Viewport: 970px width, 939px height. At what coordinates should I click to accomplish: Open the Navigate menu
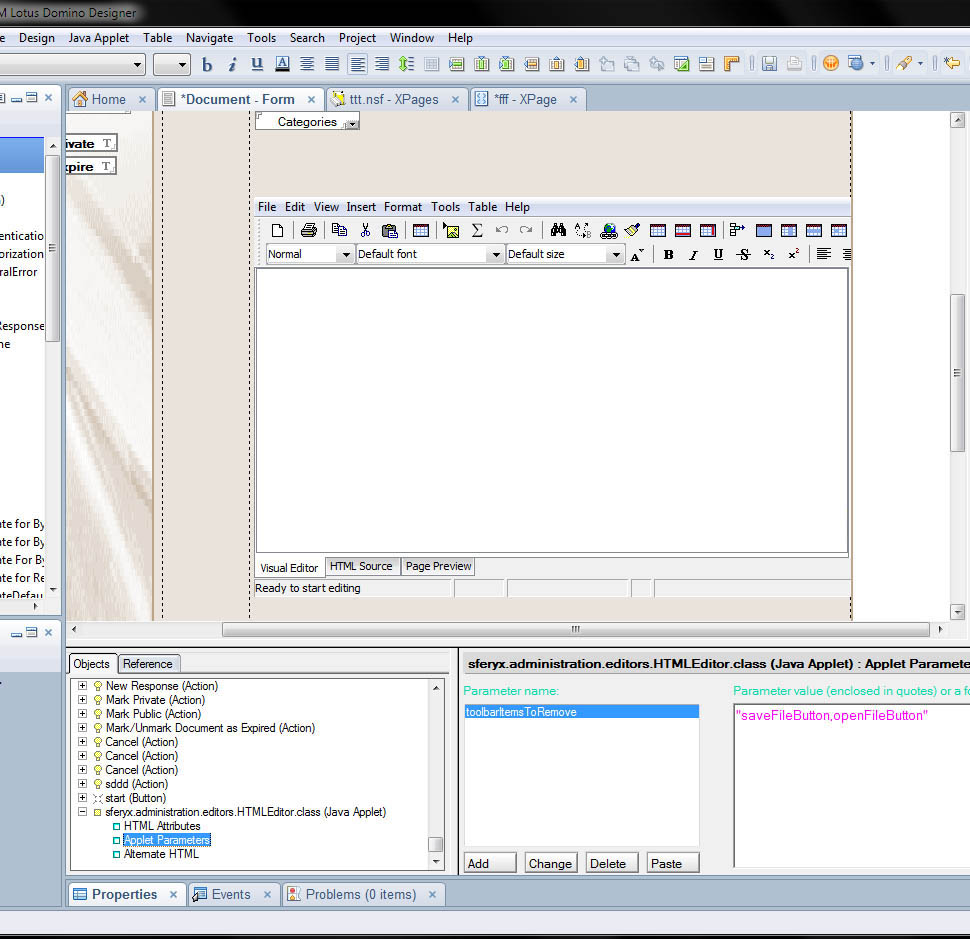click(x=210, y=38)
